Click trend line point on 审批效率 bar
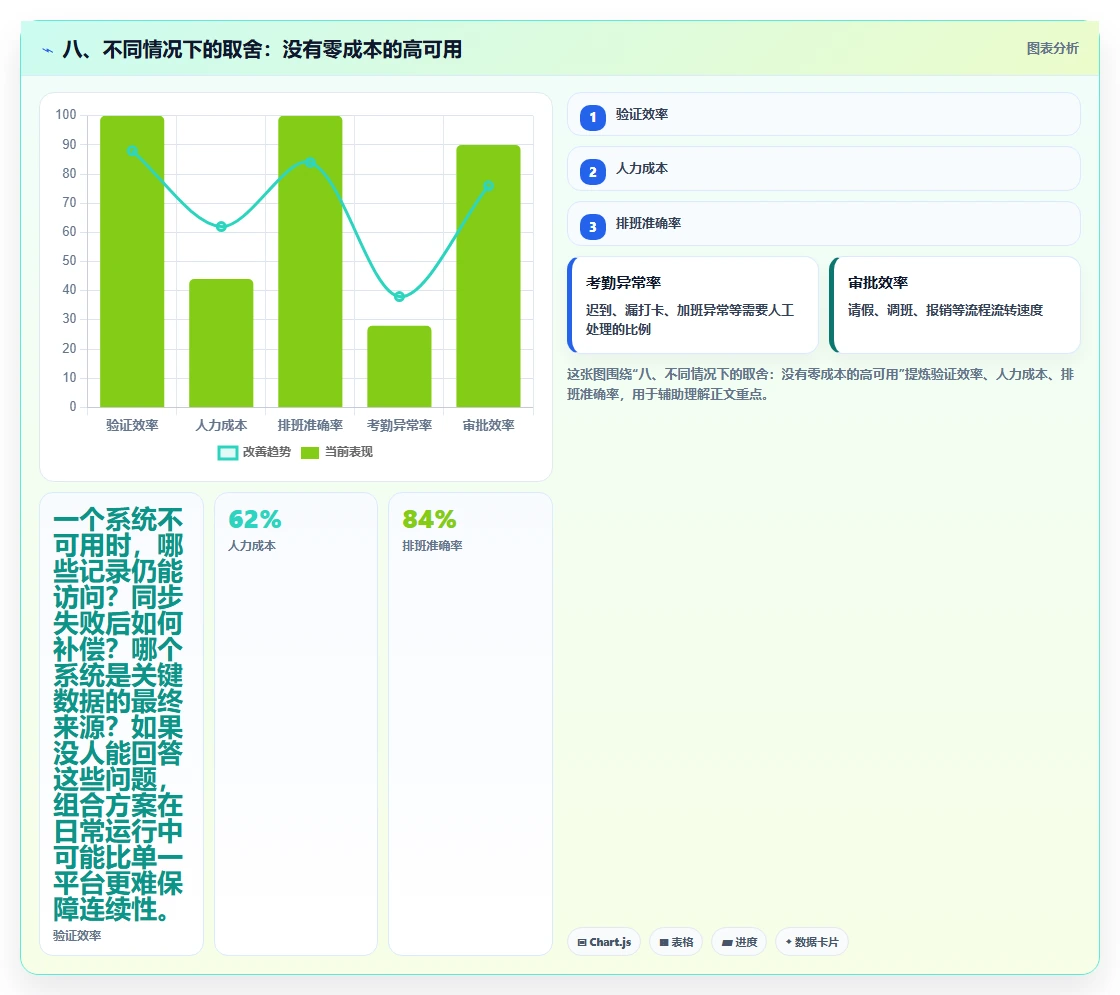This screenshot has width=1120, height=995. [x=489, y=186]
